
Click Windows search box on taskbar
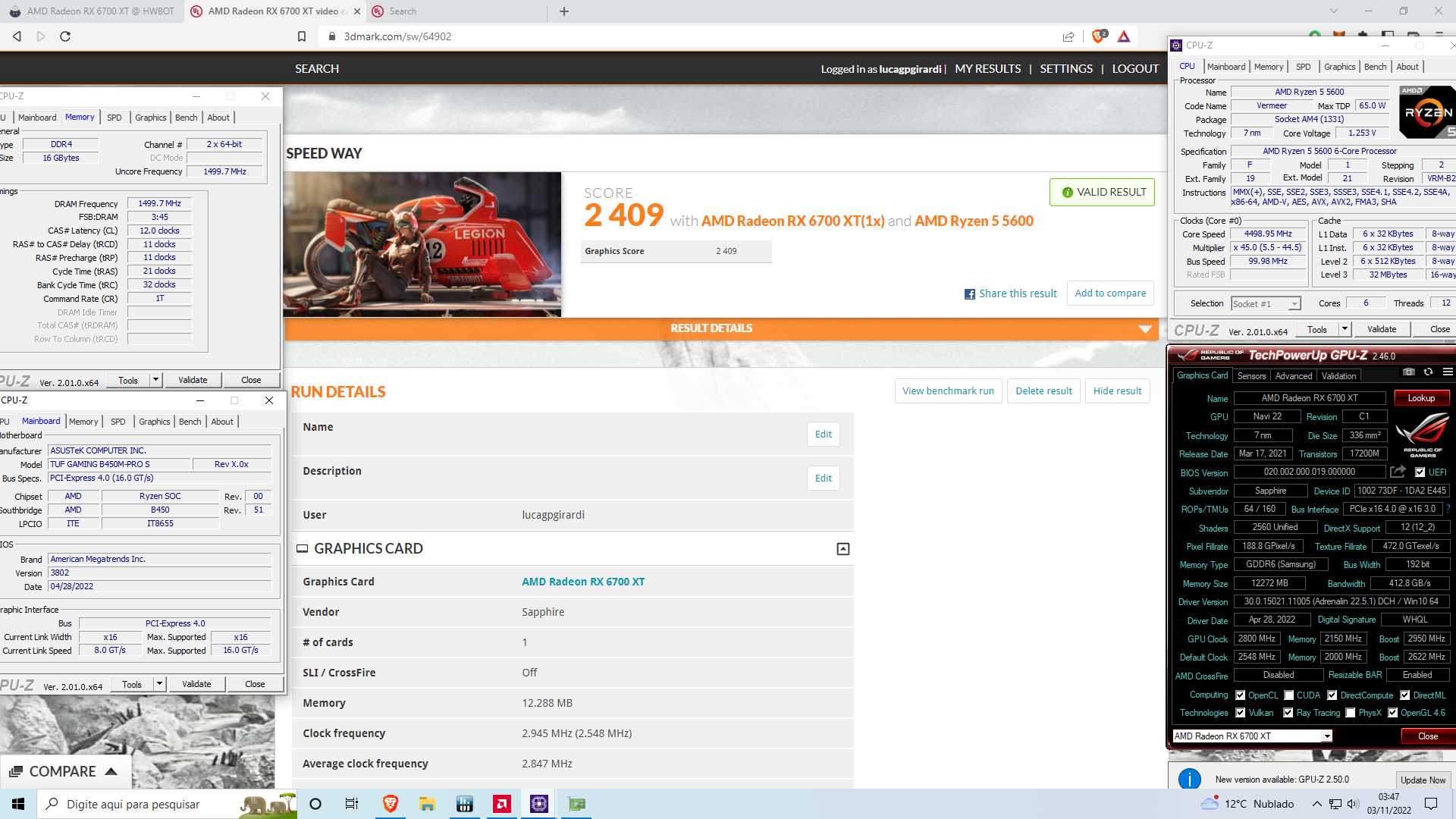click(166, 804)
